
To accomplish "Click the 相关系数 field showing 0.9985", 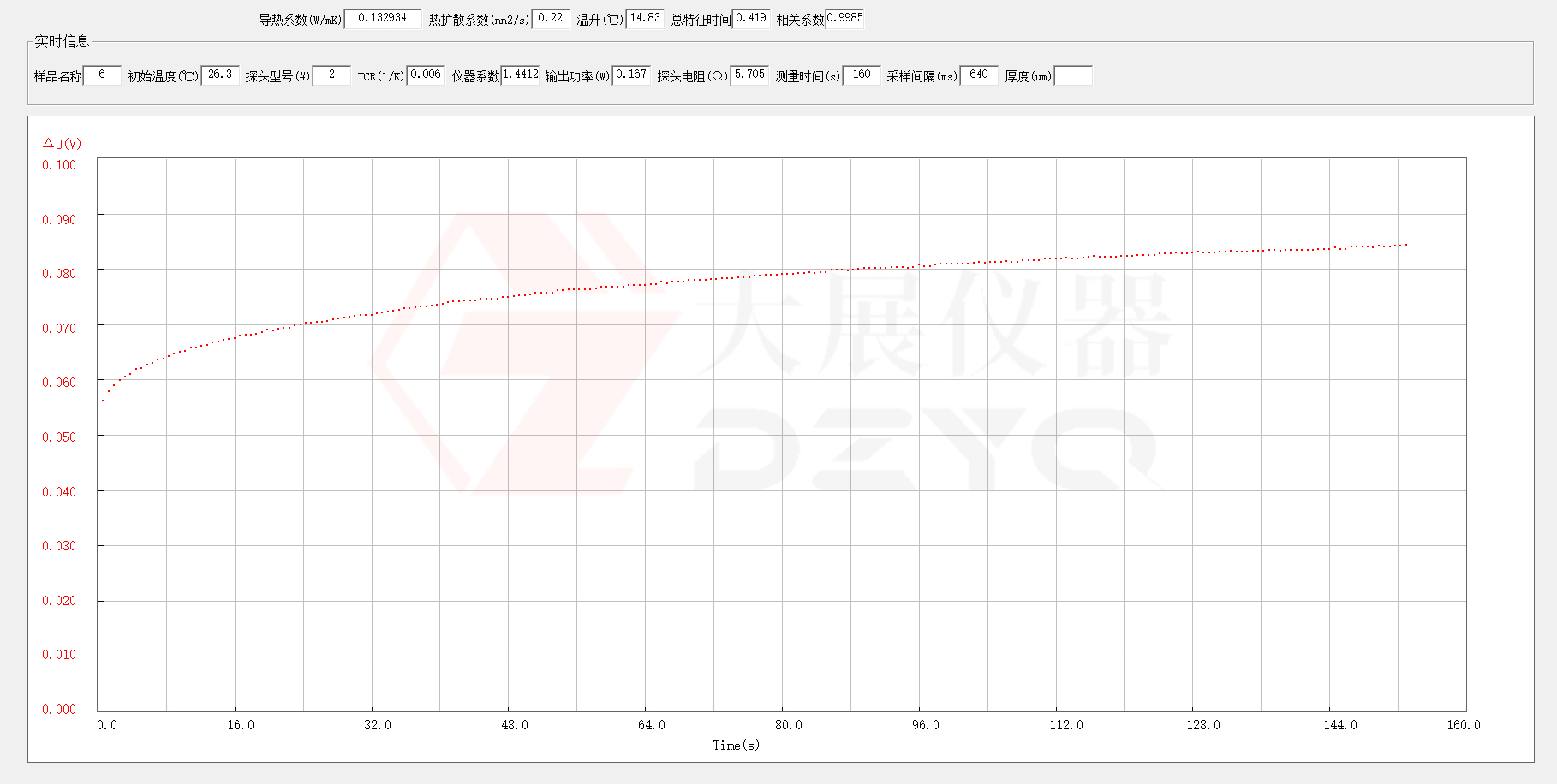I will point(844,19).
